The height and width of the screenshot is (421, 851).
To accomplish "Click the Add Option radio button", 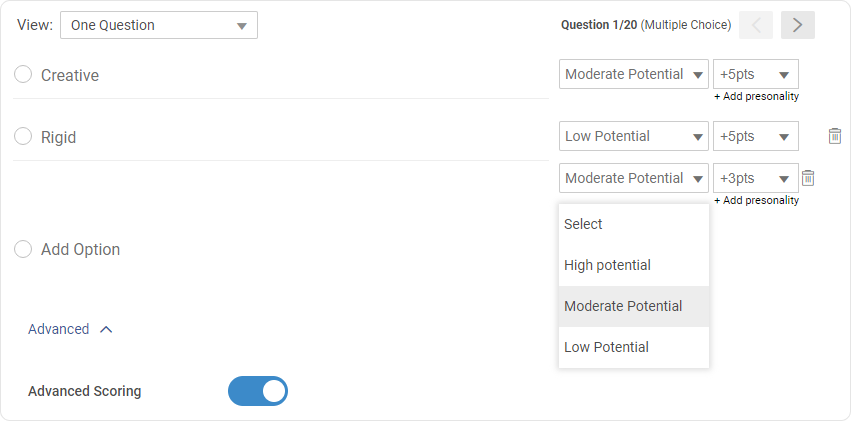I will point(23,249).
